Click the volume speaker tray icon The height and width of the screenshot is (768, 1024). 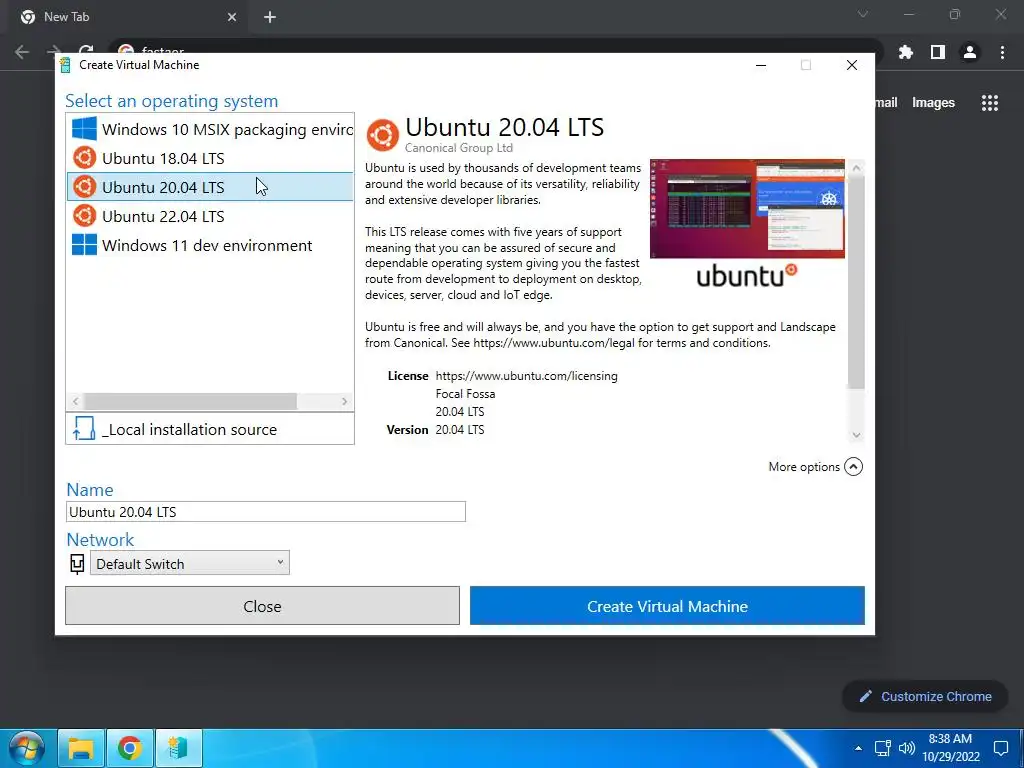tap(906, 748)
